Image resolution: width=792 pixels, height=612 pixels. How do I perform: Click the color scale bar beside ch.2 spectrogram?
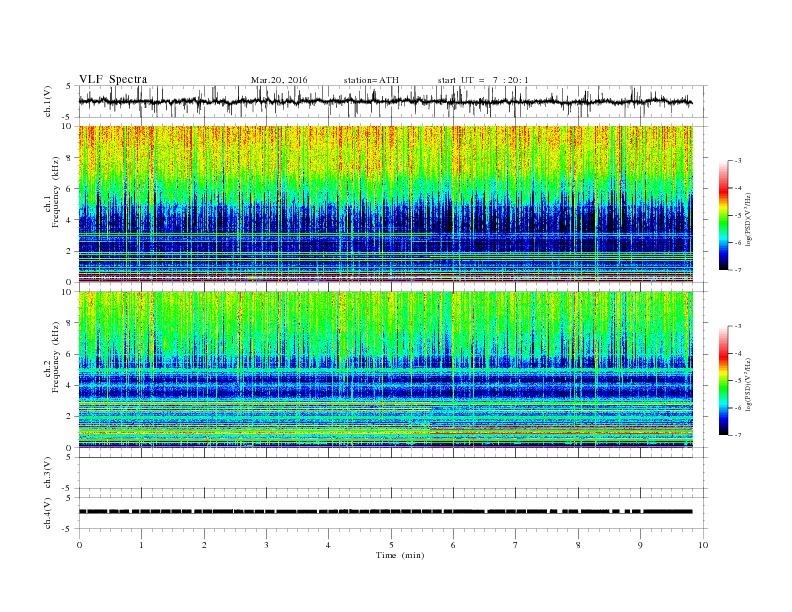pyautogui.click(x=724, y=380)
